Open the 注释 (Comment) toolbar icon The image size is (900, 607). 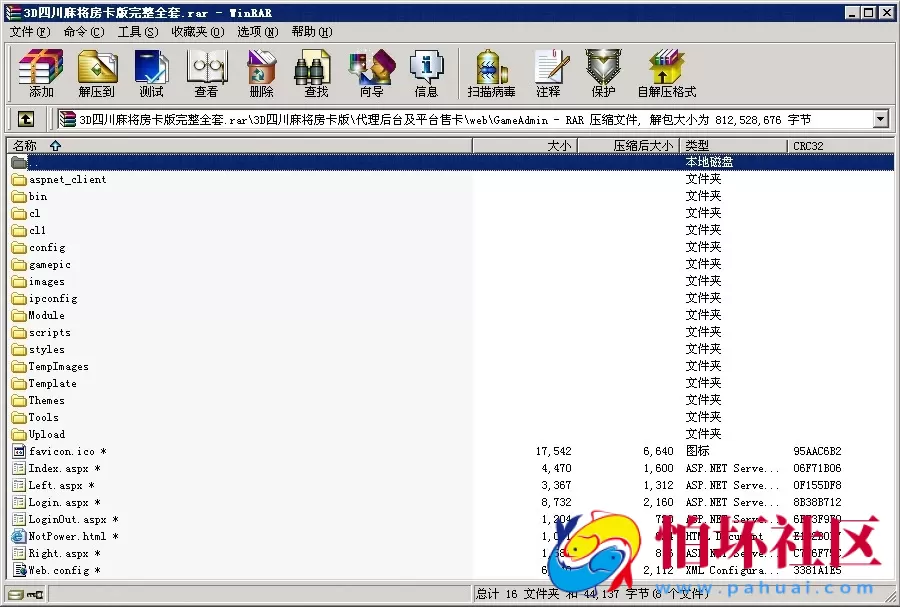[x=551, y=73]
